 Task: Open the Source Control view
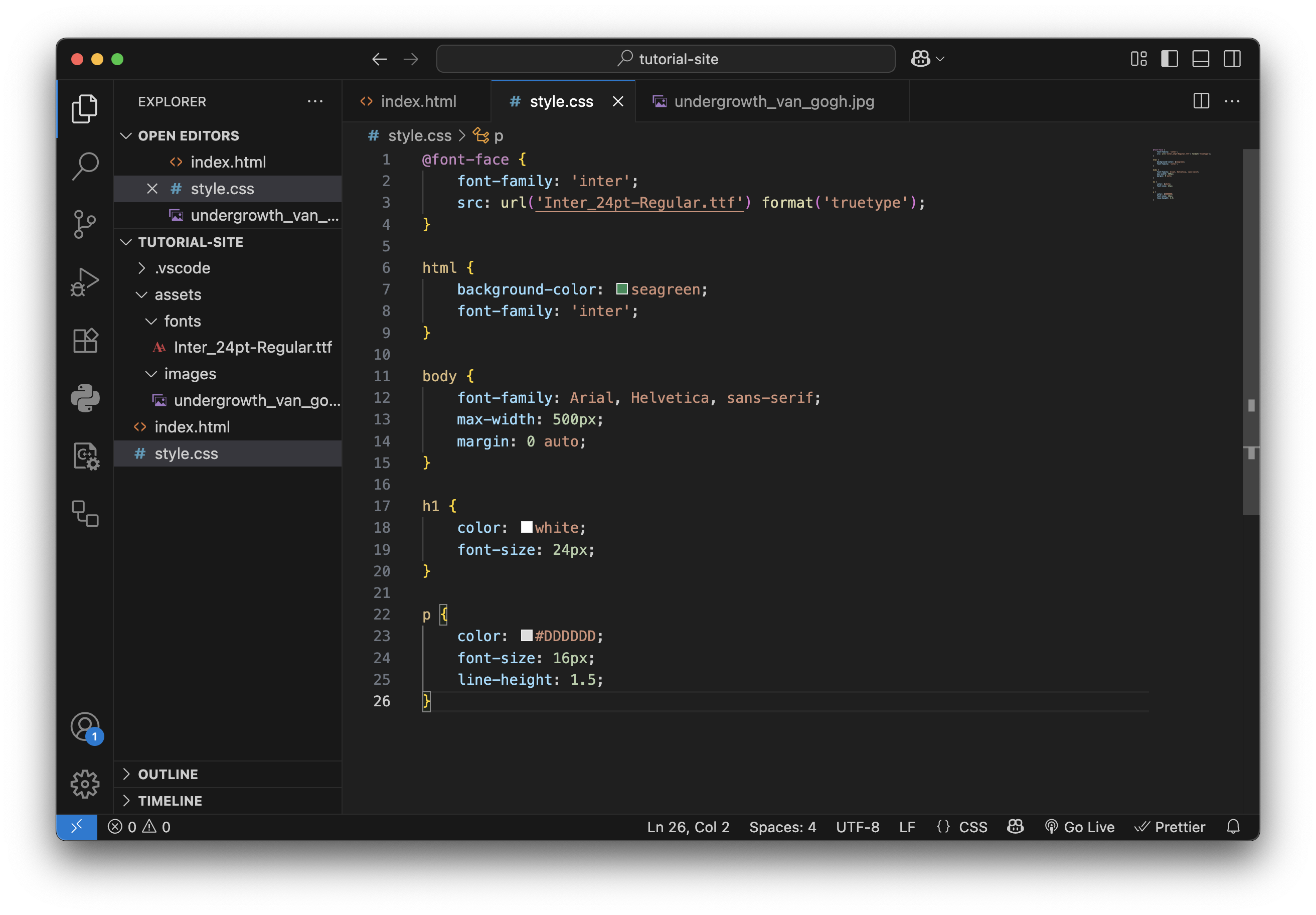tap(85, 224)
